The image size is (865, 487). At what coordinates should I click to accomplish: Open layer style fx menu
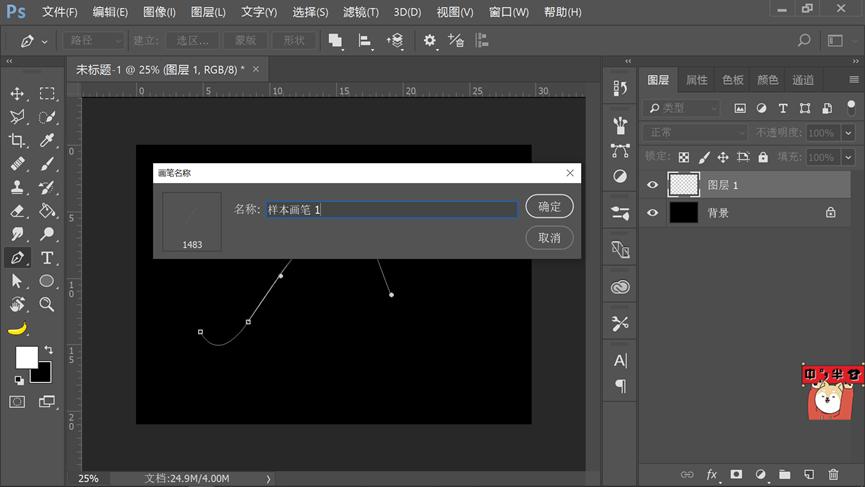click(x=712, y=474)
